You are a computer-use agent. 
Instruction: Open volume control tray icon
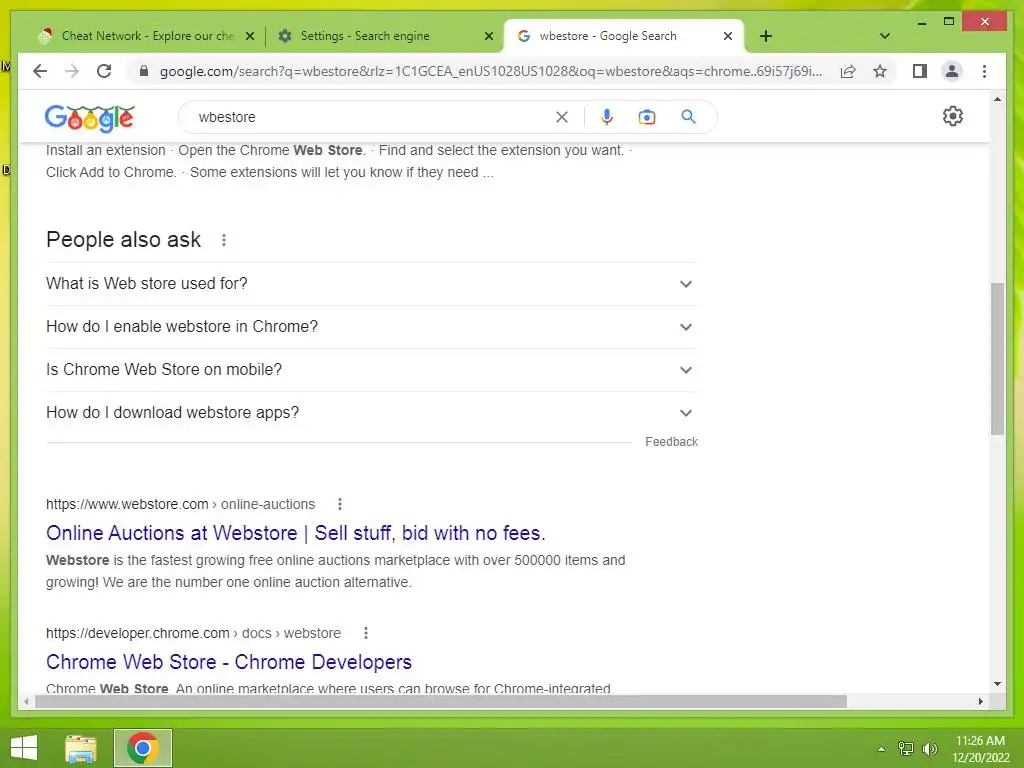pos(930,748)
